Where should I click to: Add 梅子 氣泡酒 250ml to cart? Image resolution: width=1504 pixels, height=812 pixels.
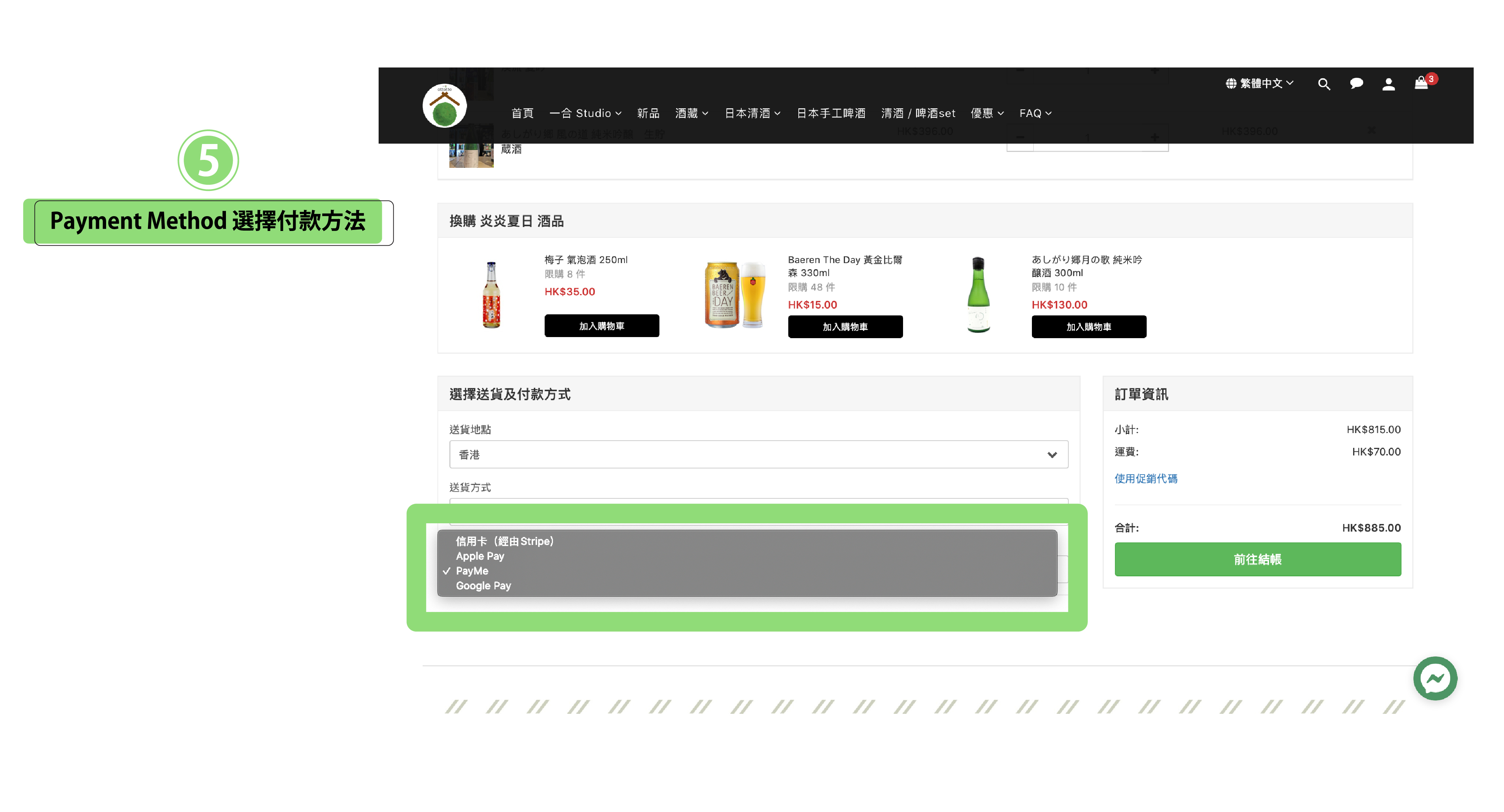click(x=601, y=326)
